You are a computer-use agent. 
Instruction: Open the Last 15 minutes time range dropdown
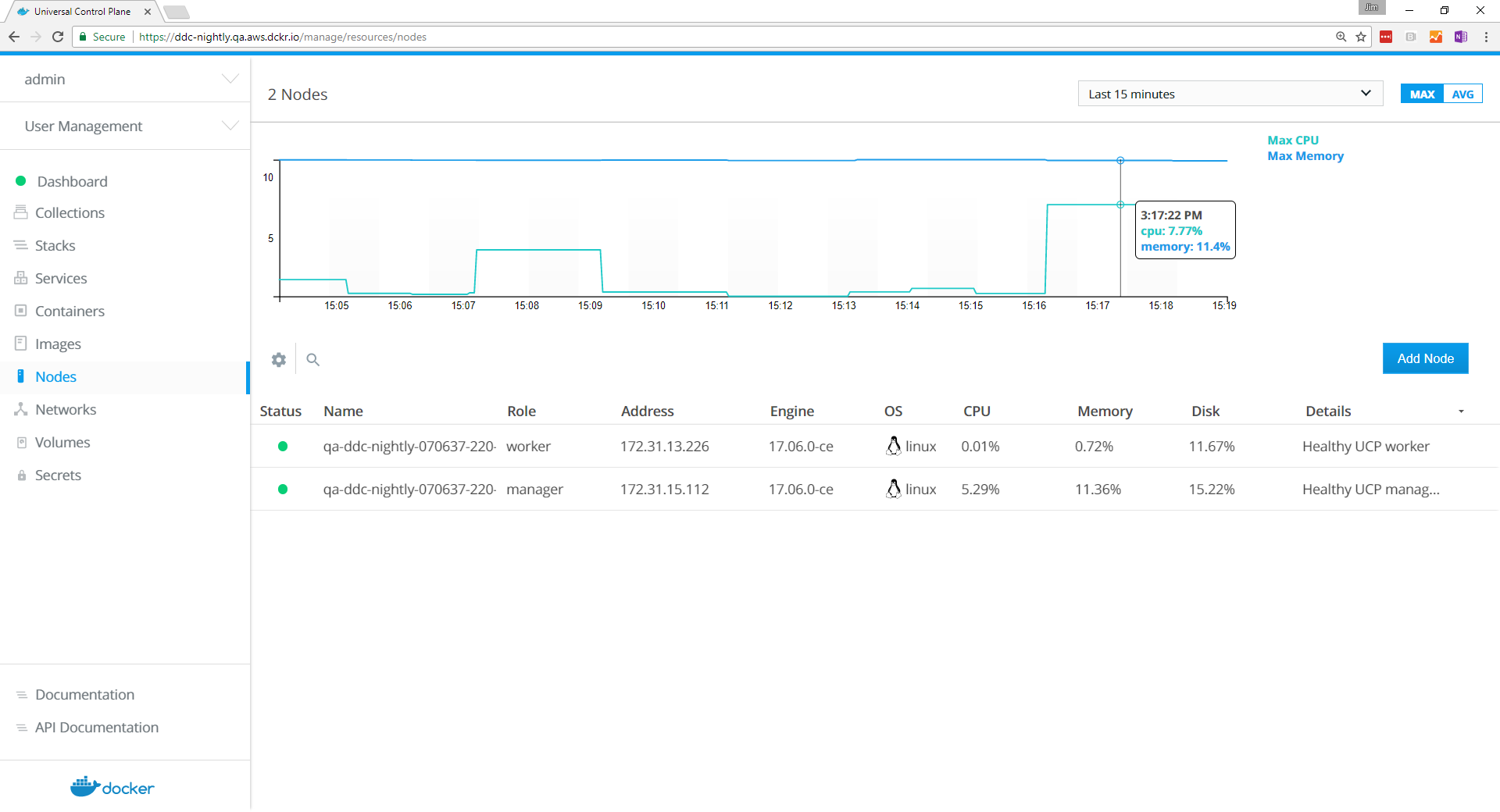pos(1230,94)
